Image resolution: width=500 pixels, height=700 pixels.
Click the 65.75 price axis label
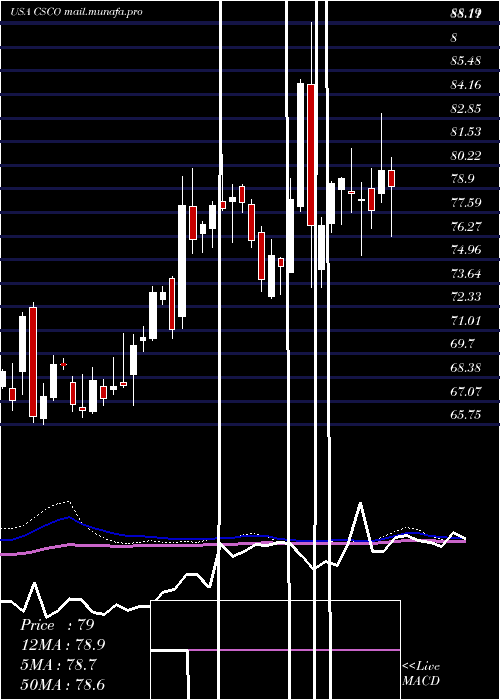coord(466,415)
